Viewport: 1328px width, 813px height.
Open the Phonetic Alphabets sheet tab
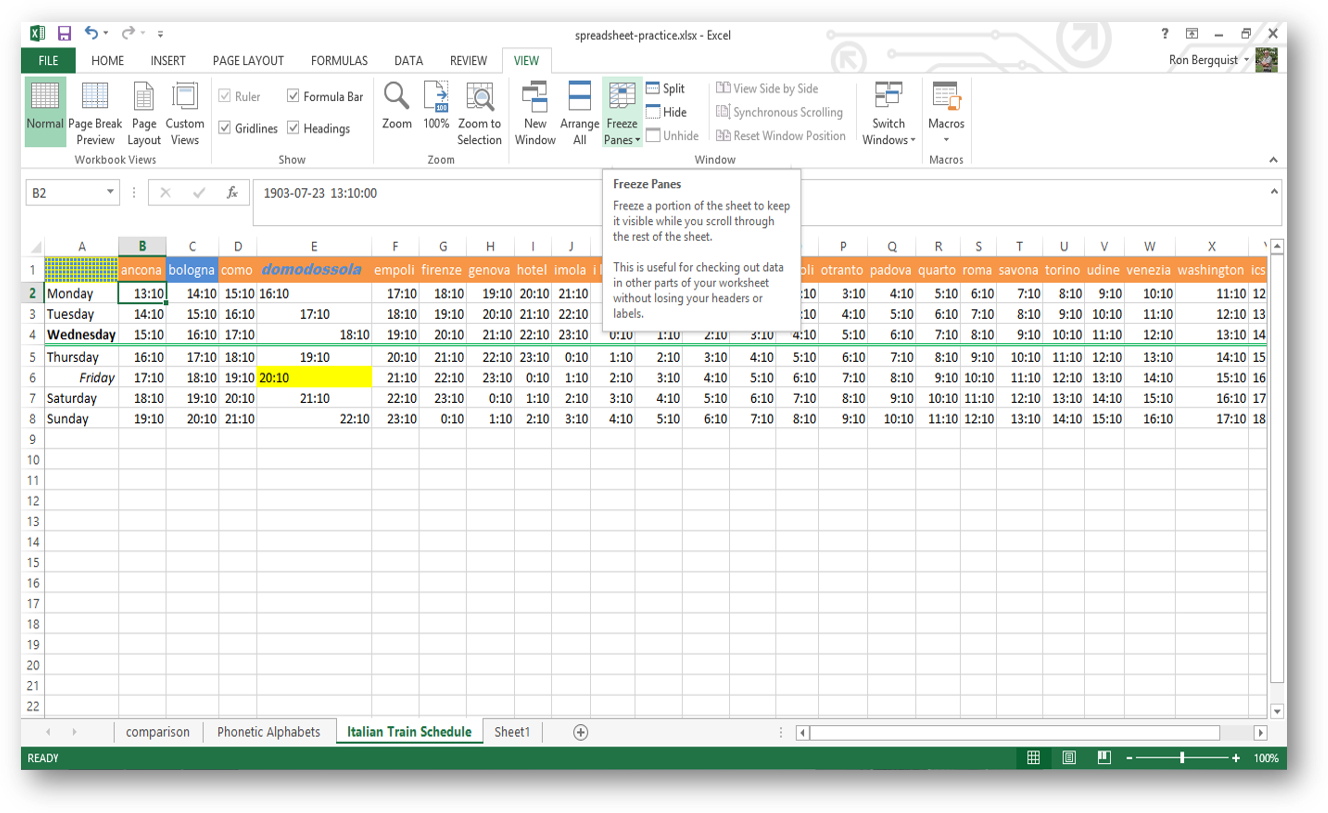click(269, 731)
